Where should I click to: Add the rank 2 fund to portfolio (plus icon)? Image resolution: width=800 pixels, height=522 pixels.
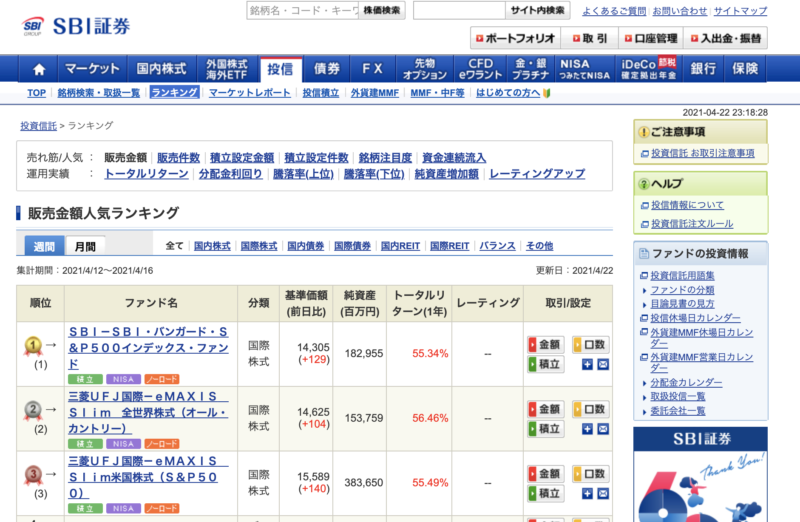click(587, 429)
